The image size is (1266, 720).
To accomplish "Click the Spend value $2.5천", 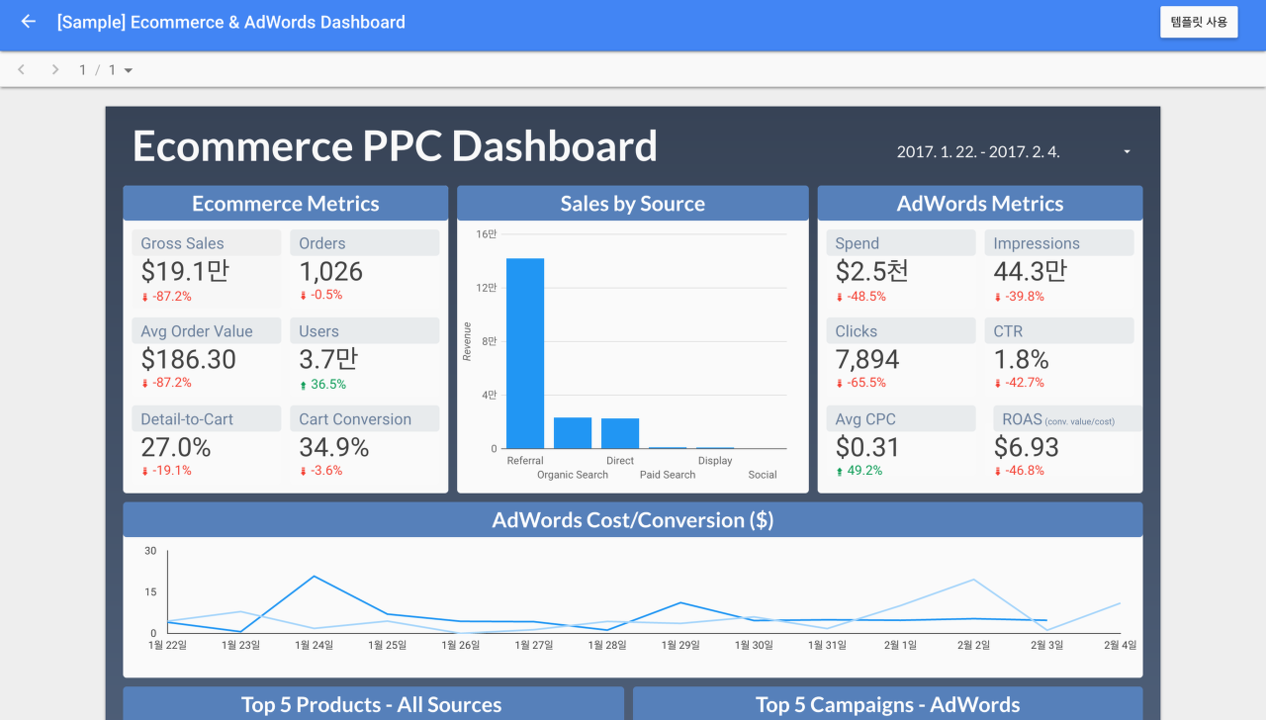I will (872, 271).
